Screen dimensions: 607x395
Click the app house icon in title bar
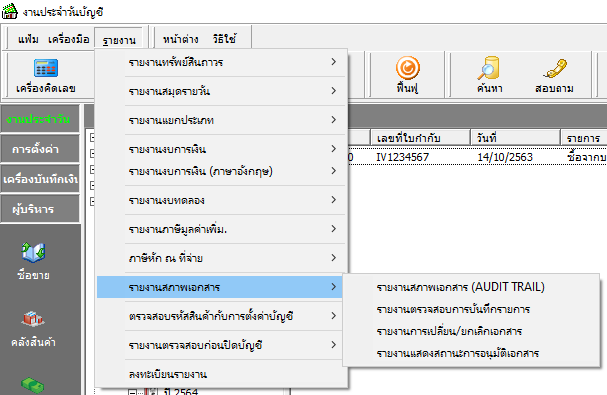click(x=10, y=11)
